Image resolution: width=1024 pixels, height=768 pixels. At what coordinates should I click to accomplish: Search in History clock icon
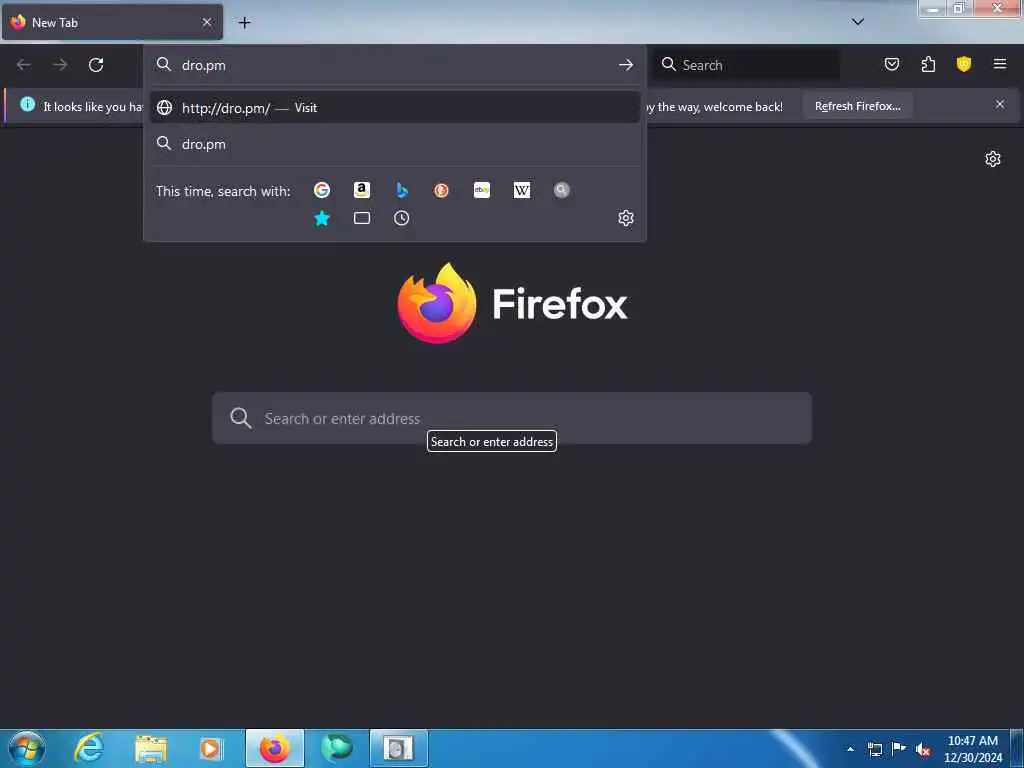pos(402,218)
